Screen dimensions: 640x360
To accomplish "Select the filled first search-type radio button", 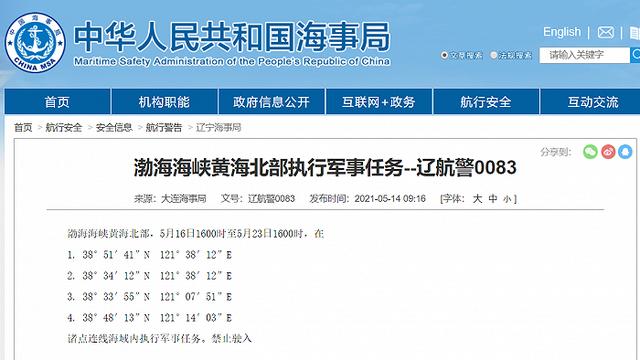I will click(444, 55).
